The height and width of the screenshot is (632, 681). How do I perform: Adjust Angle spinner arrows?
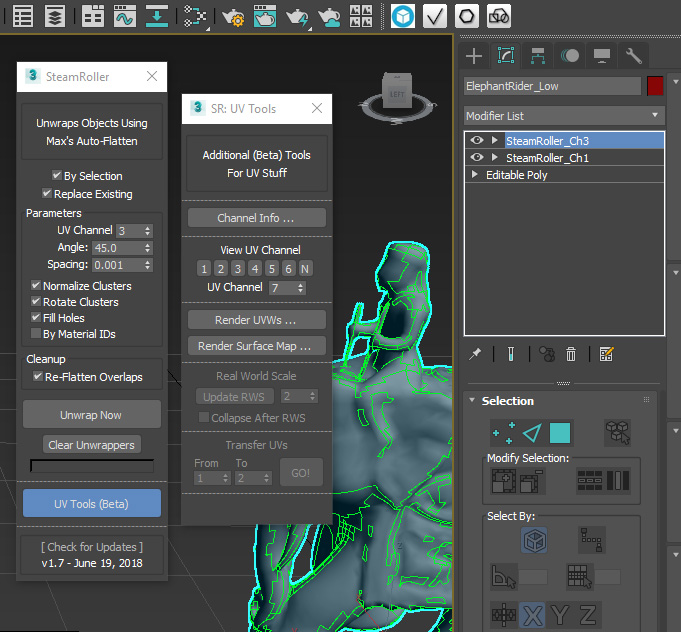148,248
